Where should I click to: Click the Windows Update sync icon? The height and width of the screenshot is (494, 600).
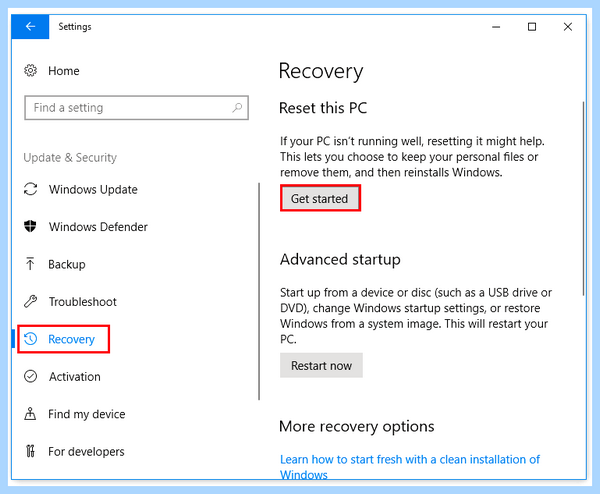coord(31,189)
